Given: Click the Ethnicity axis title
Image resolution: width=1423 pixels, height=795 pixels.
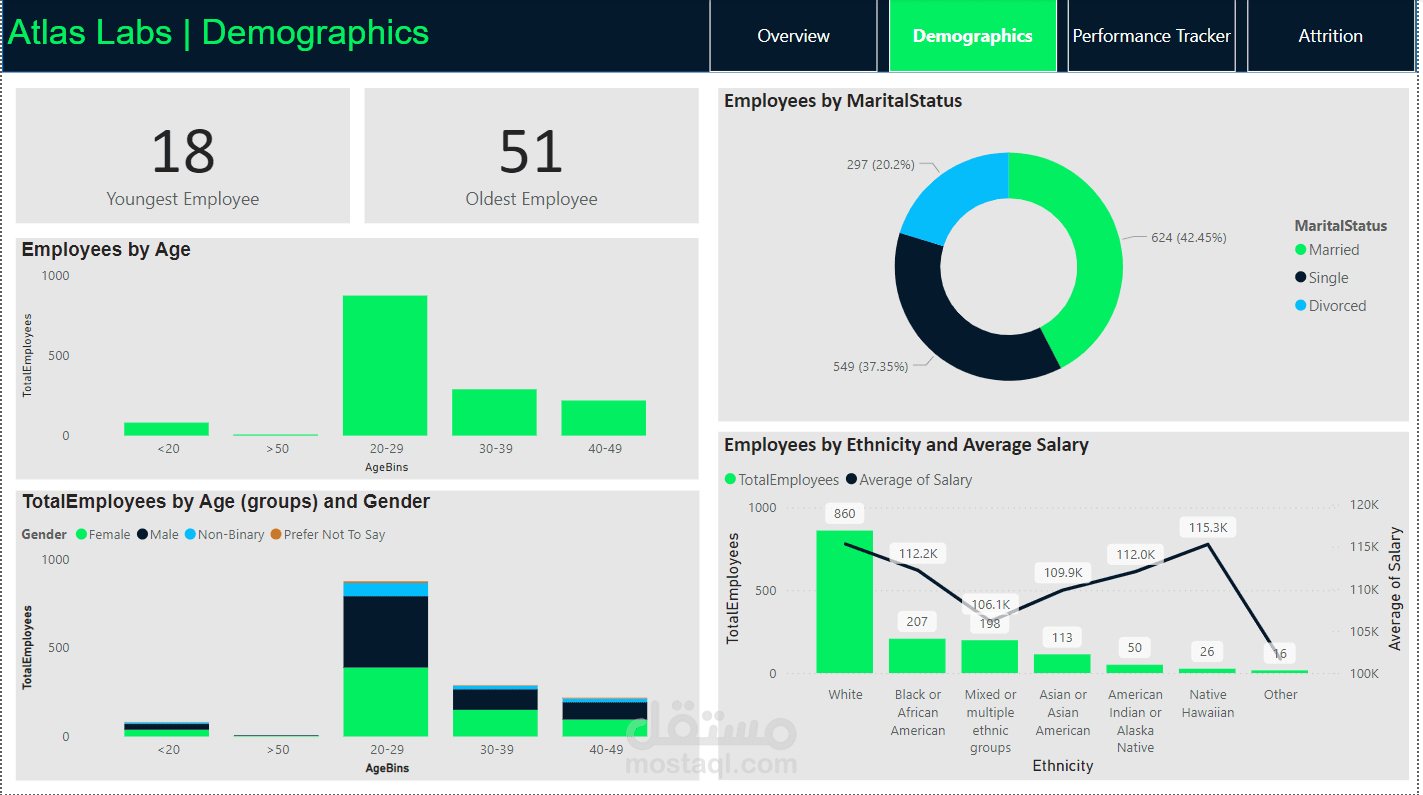Looking at the screenshot, I should (1063, 766).
